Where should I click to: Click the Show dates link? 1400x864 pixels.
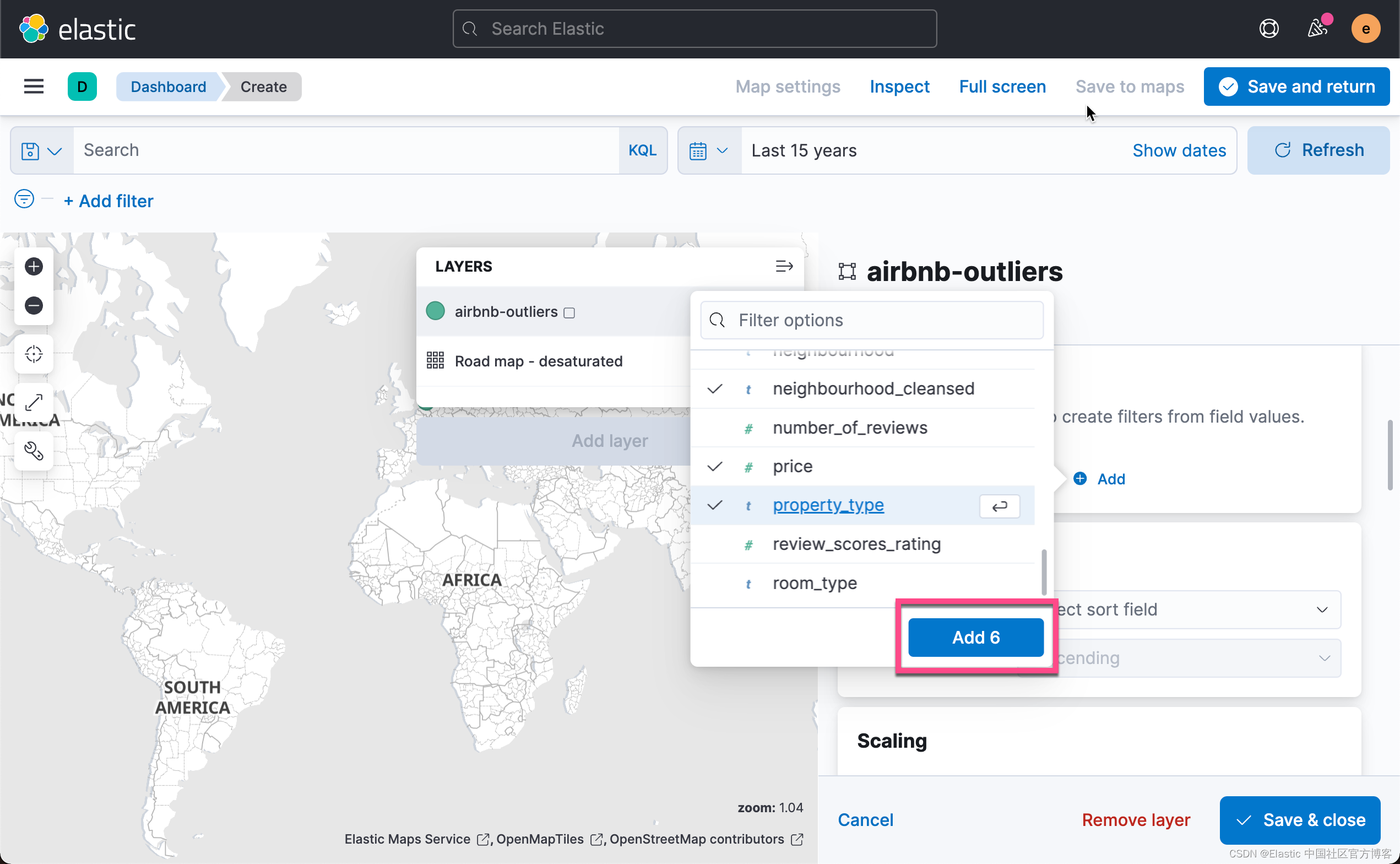(x=1179, y=151)
